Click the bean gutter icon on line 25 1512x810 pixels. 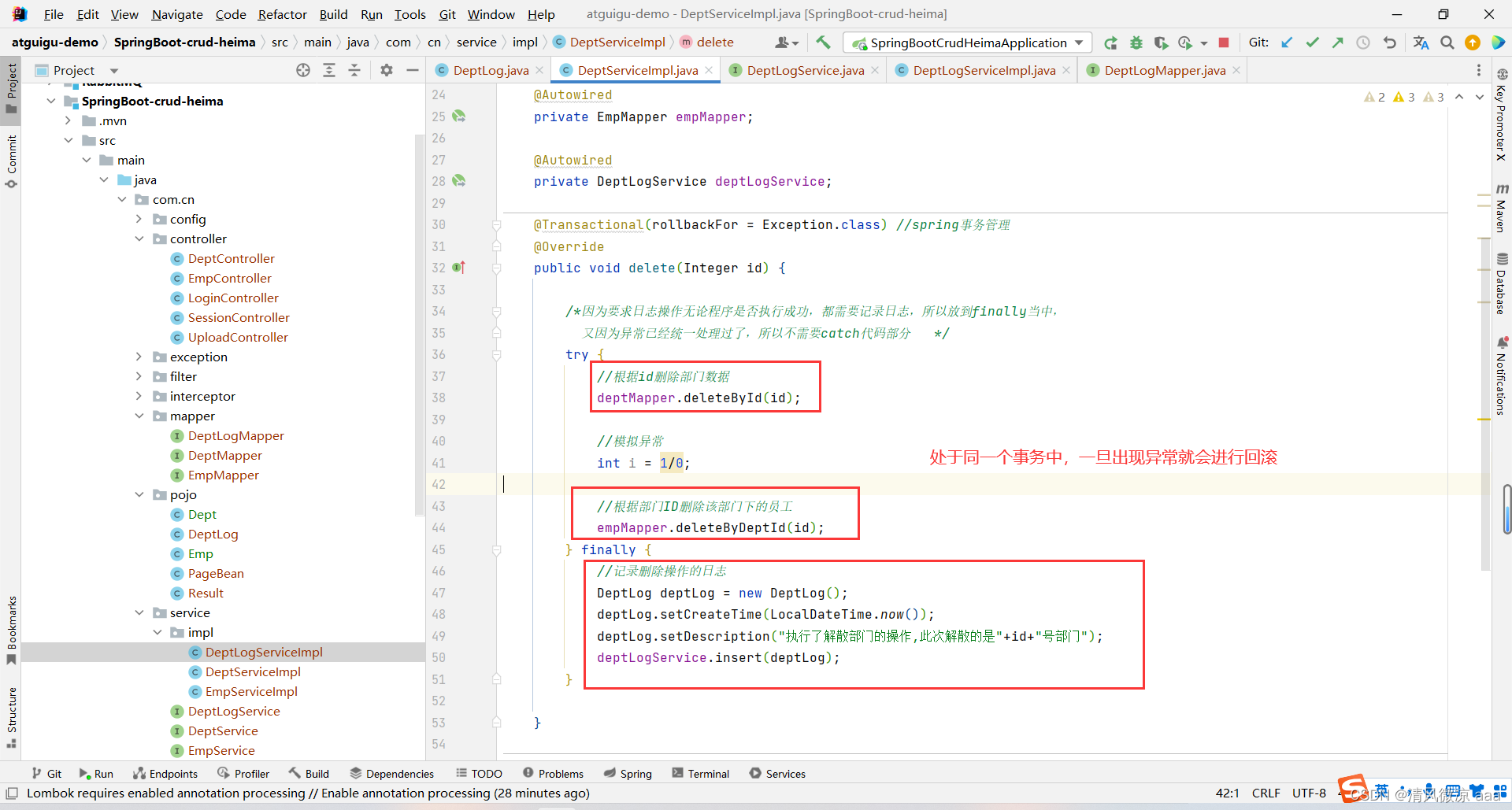click(x=459, y=117)
